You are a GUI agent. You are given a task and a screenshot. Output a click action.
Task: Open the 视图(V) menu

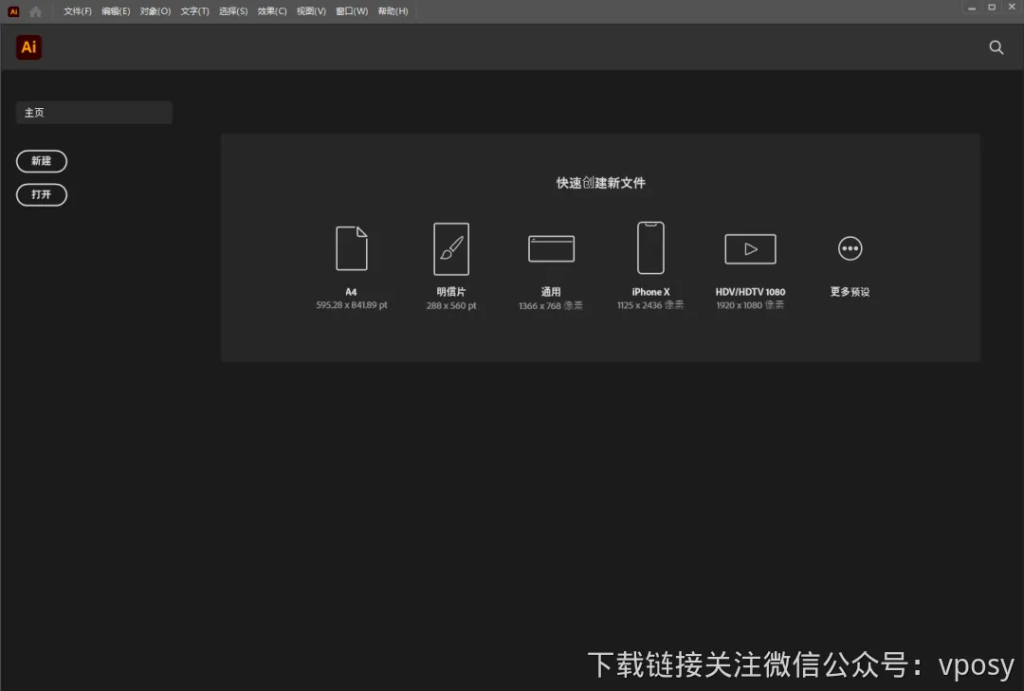pos(311,11)
